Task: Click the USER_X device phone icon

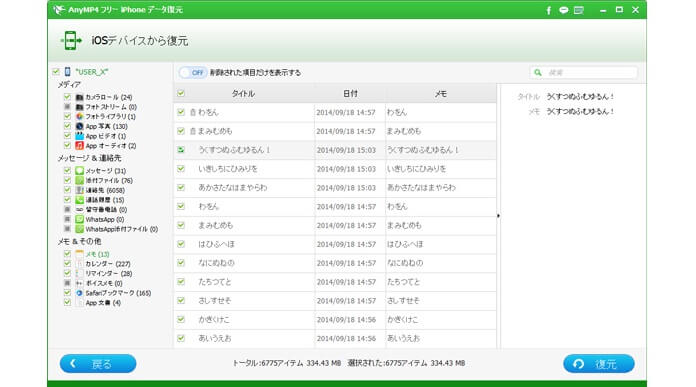Action: point(67,71)
